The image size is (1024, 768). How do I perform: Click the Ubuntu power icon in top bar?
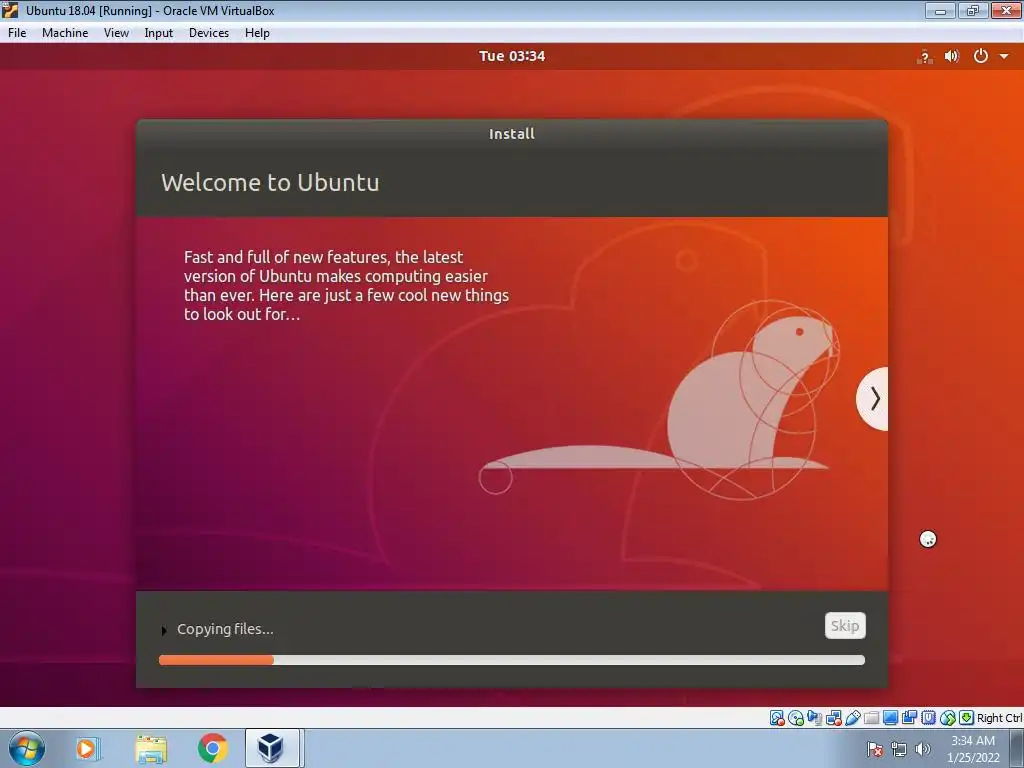pyautogui.click(x=980, y=56)
